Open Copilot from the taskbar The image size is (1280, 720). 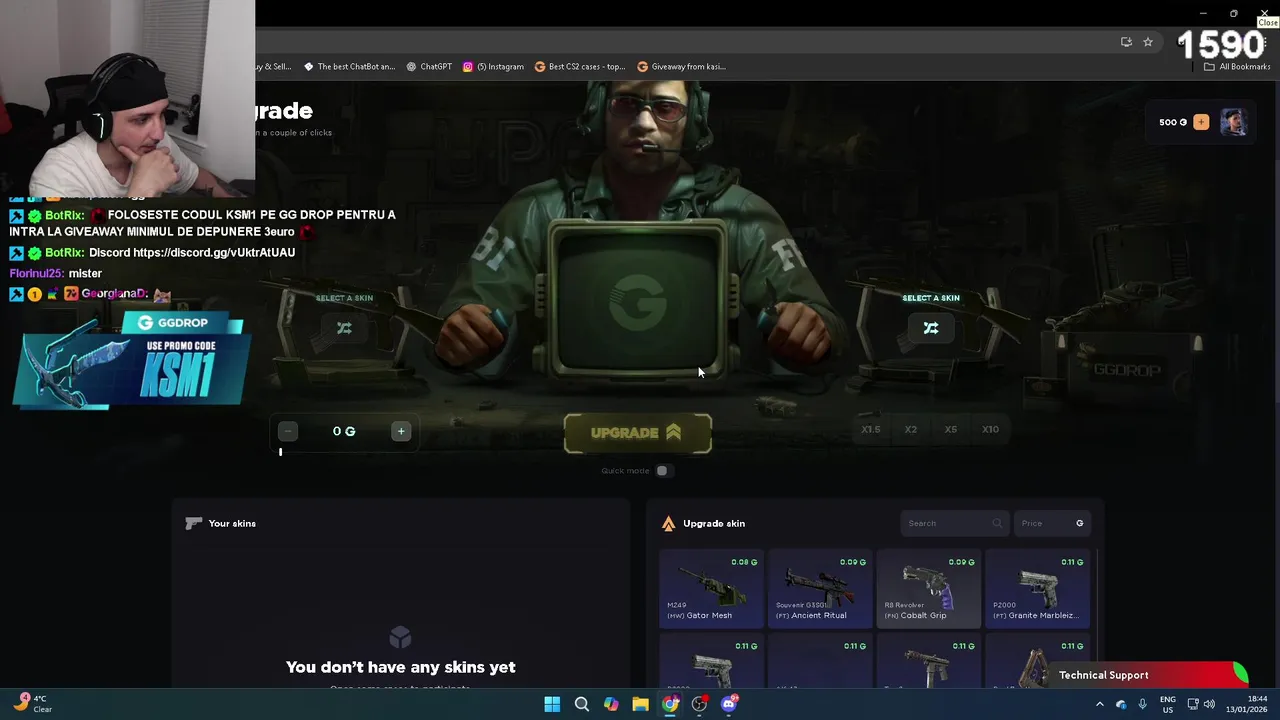point(611,704)
